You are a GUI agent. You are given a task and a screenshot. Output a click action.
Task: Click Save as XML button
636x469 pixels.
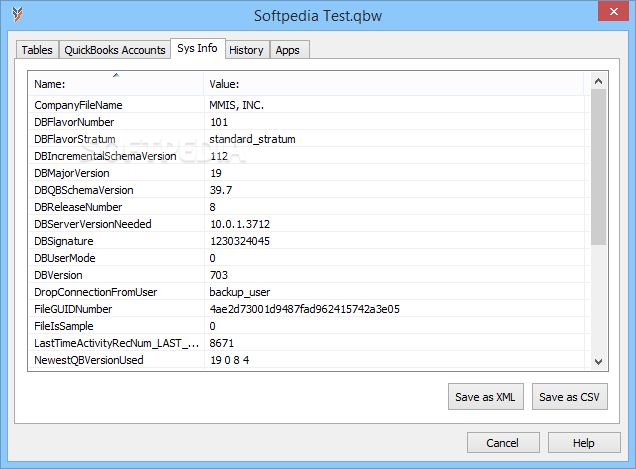pos(486,396)
